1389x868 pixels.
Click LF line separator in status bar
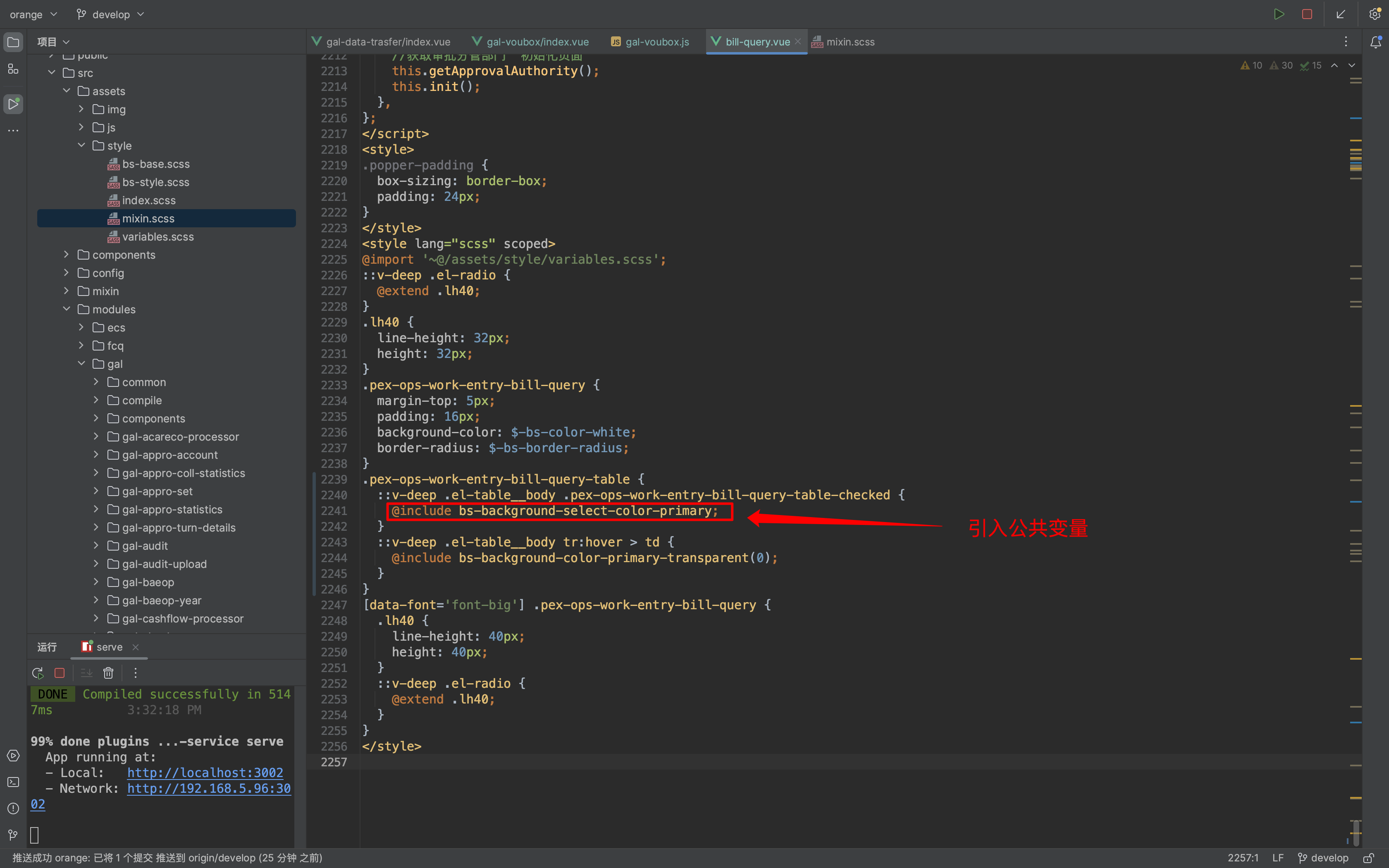click(1278, 858)
